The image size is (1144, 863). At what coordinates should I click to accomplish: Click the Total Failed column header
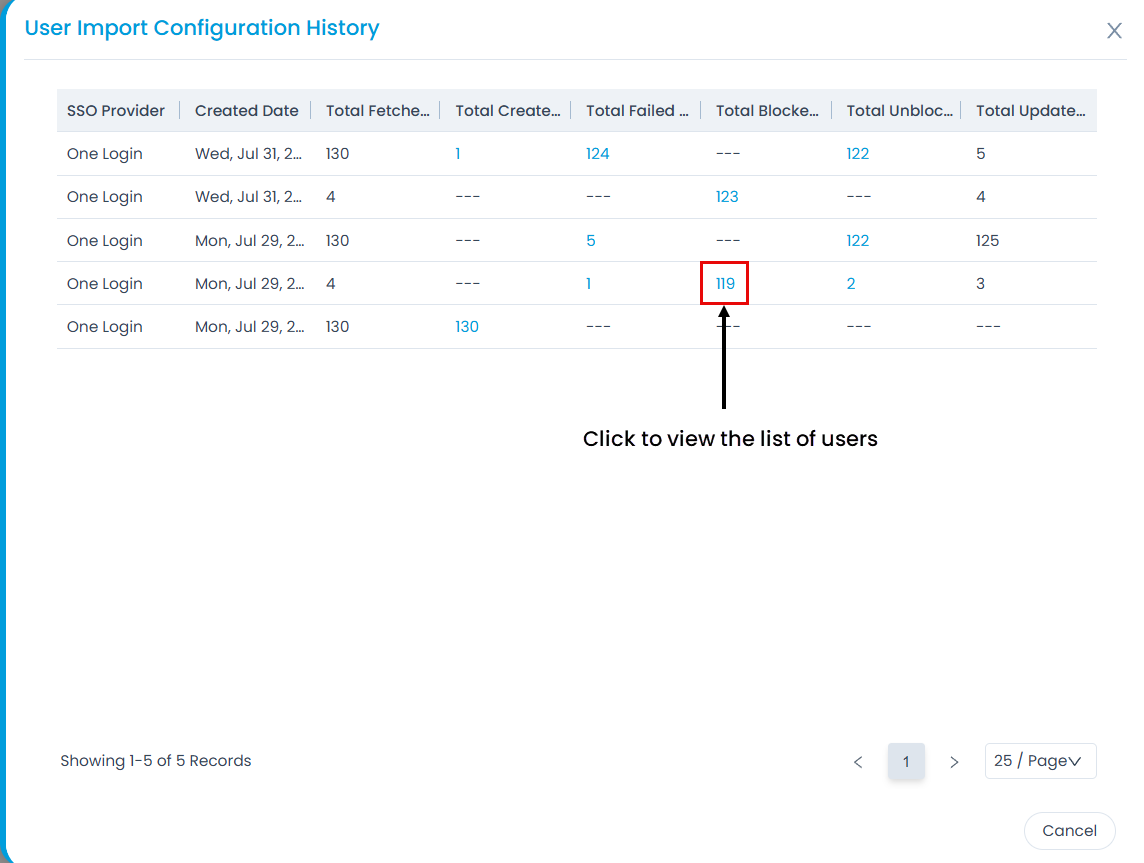coord(637,111)
